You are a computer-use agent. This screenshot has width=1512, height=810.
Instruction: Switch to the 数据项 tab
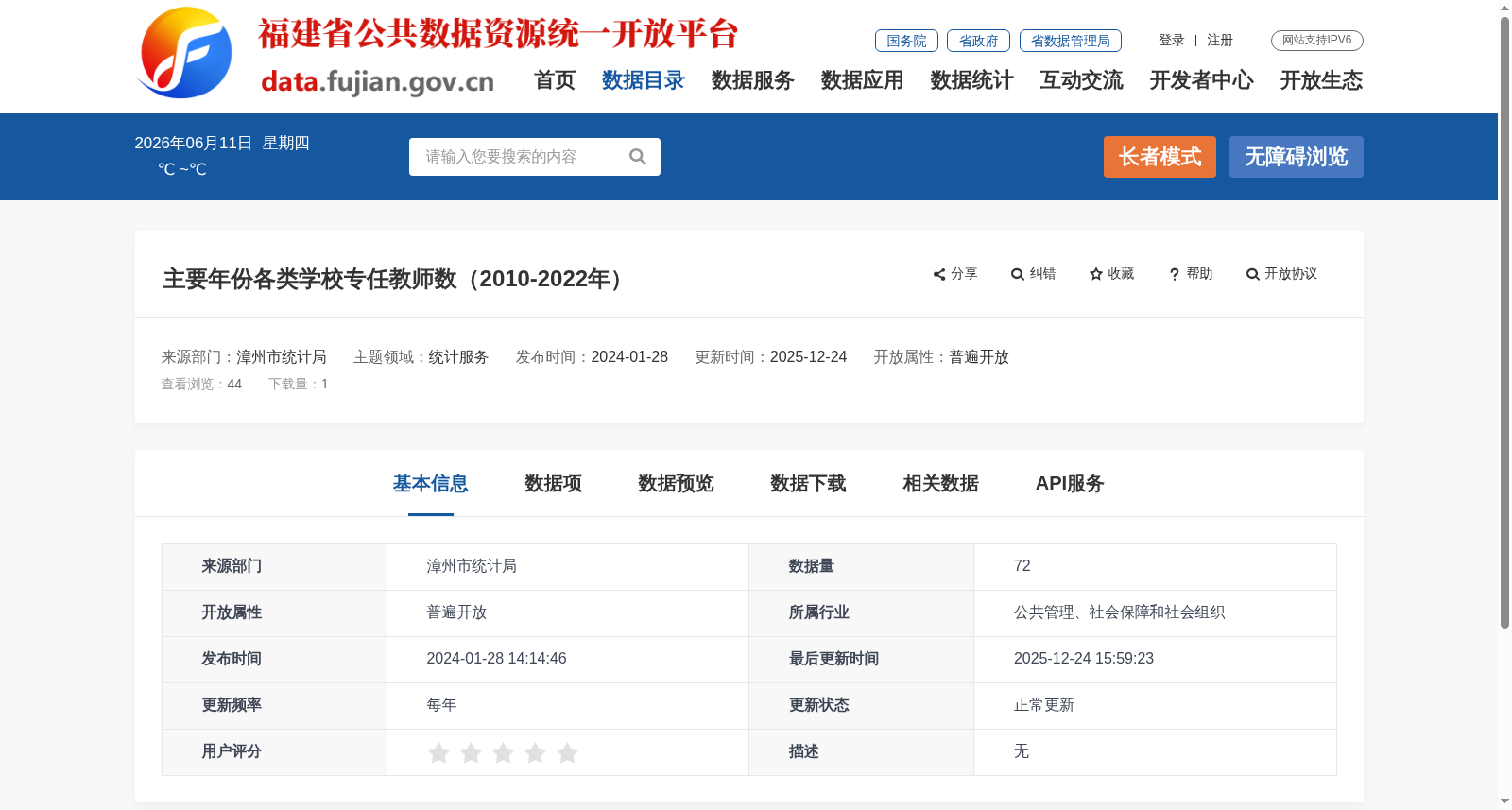[554, 484]
